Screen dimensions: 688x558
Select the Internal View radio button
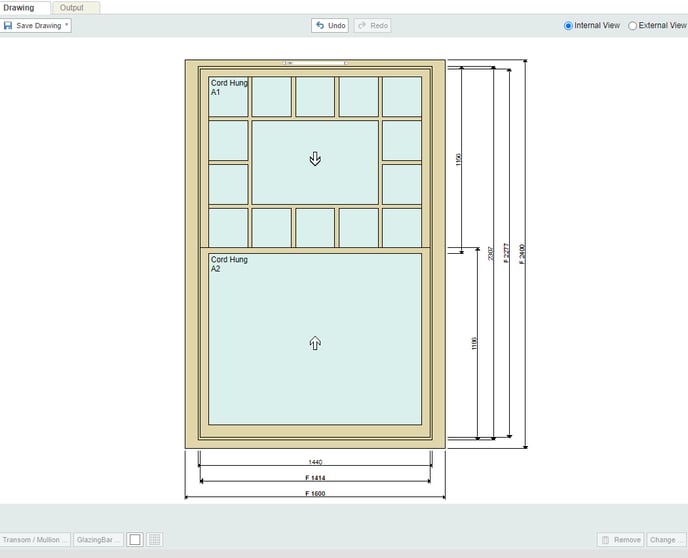click(569, 26)
